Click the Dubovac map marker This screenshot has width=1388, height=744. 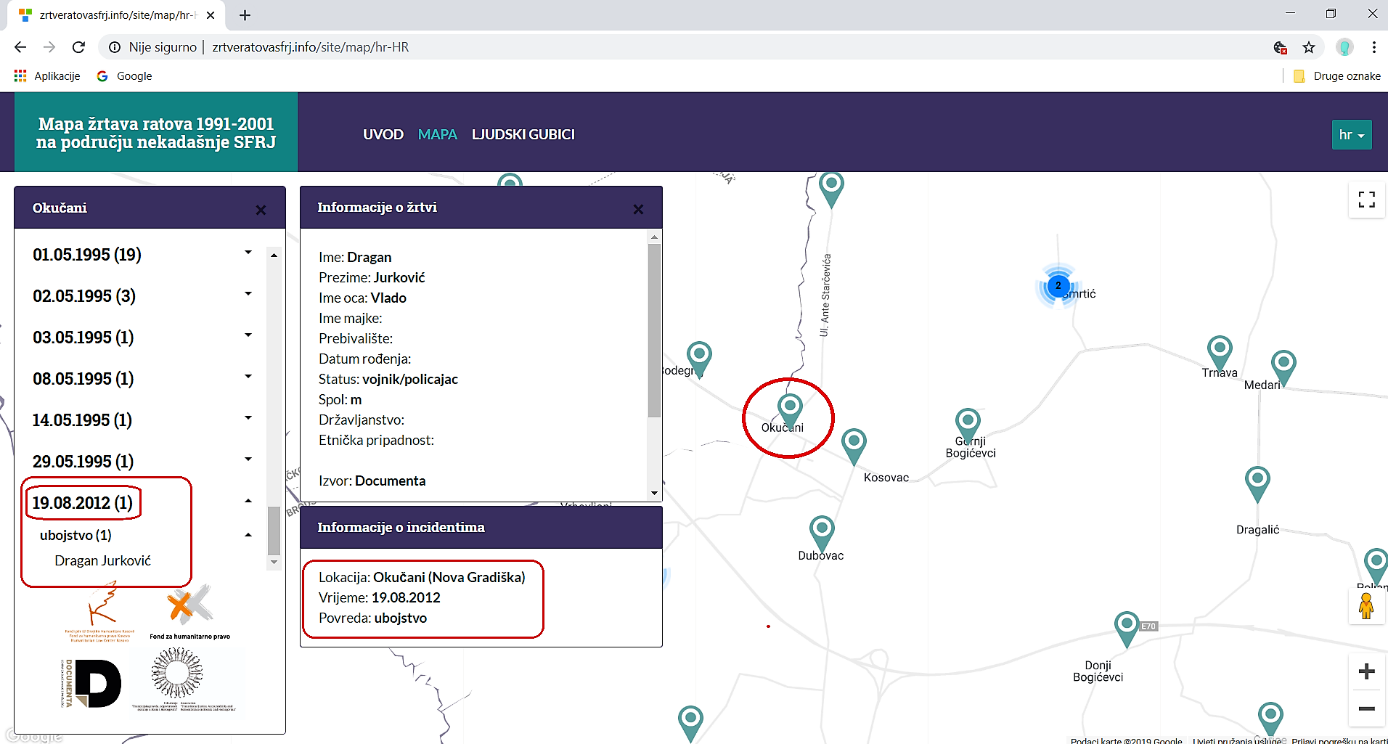click(x=821, y=531)
